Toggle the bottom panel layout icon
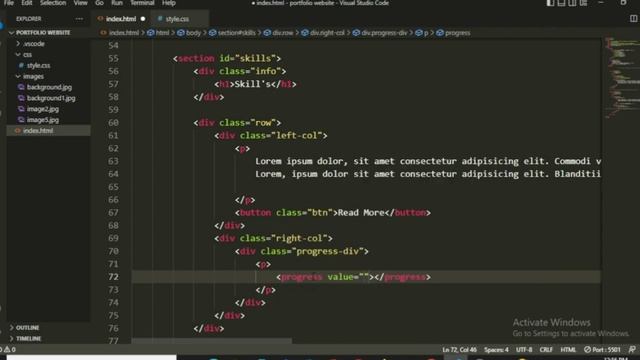This screenshot has height=360, width=640. pyautogui.click(x=561, y=3)
